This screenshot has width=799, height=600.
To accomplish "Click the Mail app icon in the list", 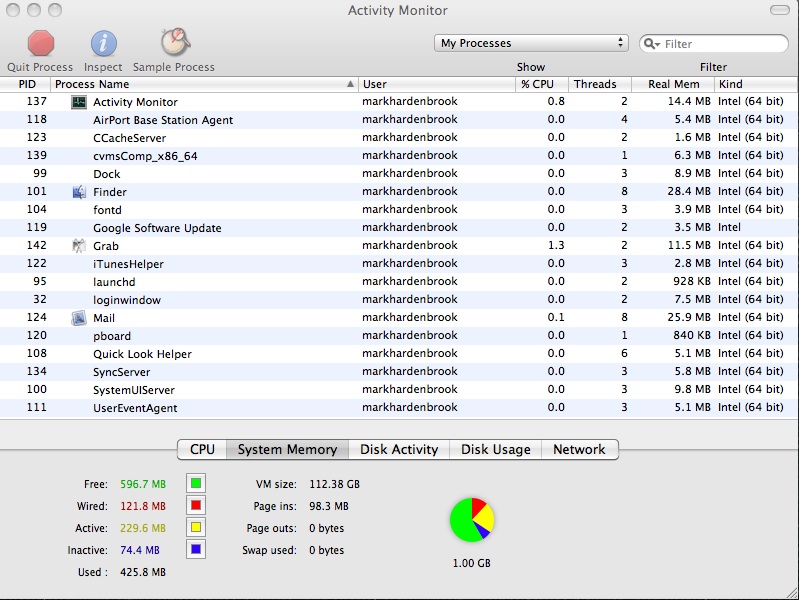I will [x=78, y=318].
